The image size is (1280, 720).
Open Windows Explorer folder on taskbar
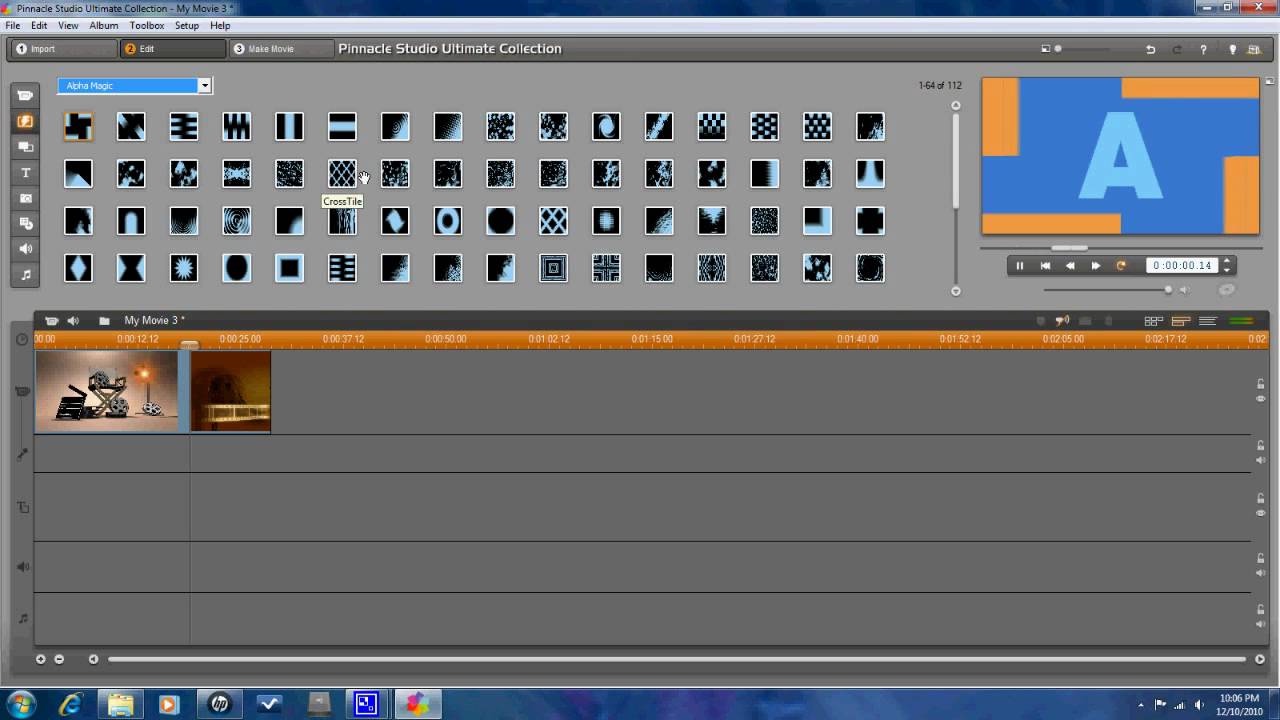(x=120, y=704)
